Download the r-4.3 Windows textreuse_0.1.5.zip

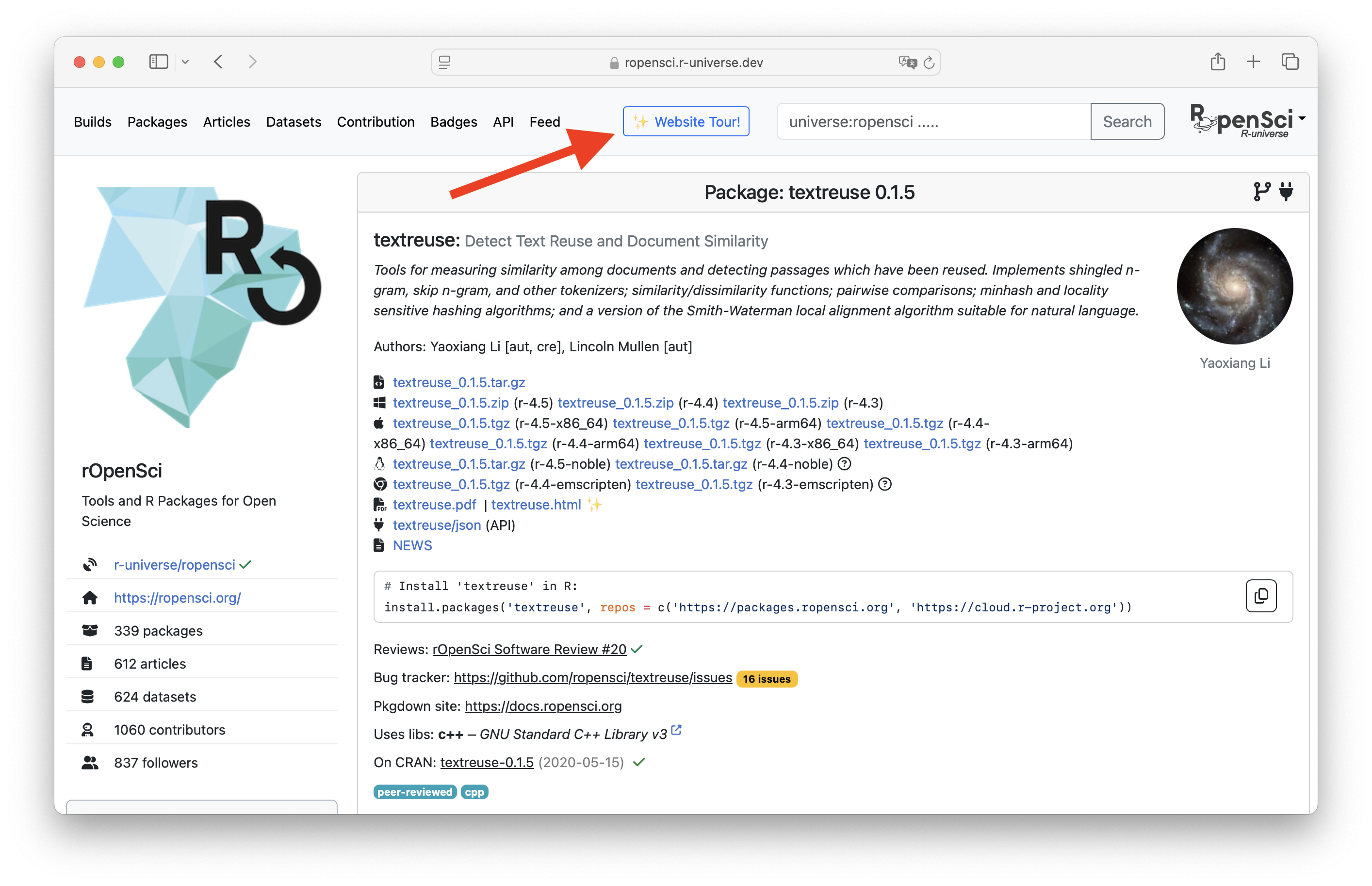point(780,403)
